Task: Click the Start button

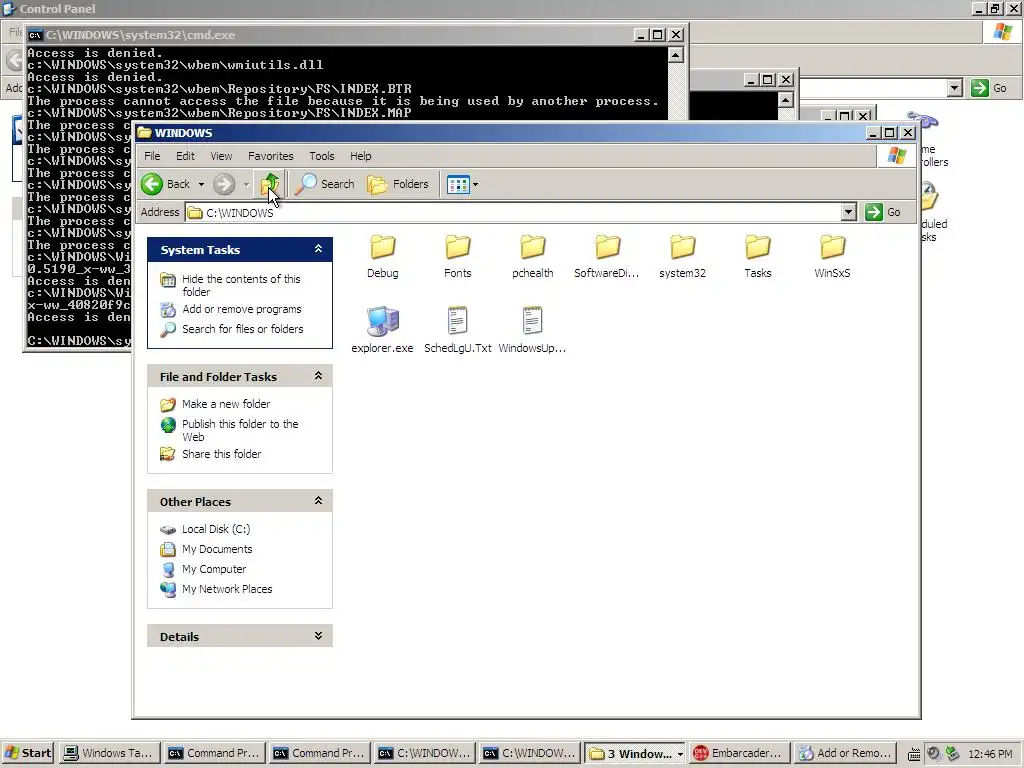Action: [28, 753]
